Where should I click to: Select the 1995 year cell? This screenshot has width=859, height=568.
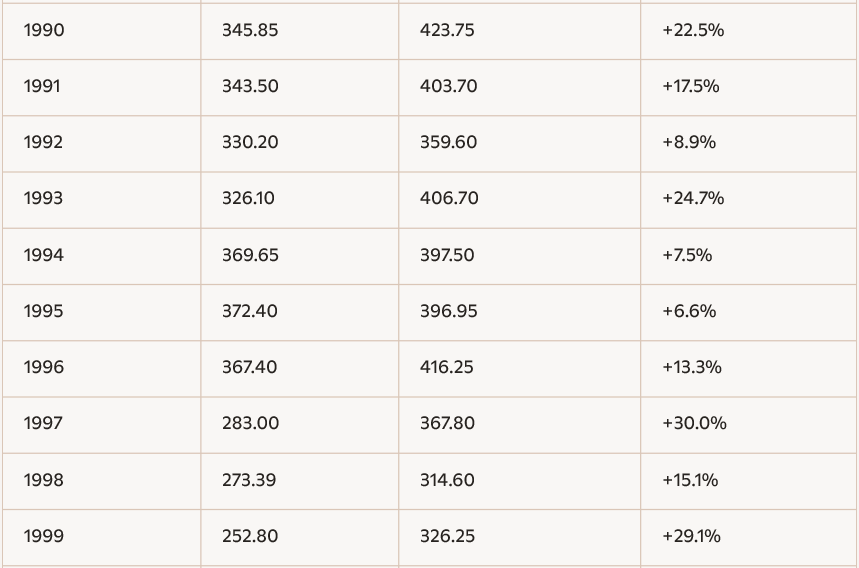pos(43,311)
